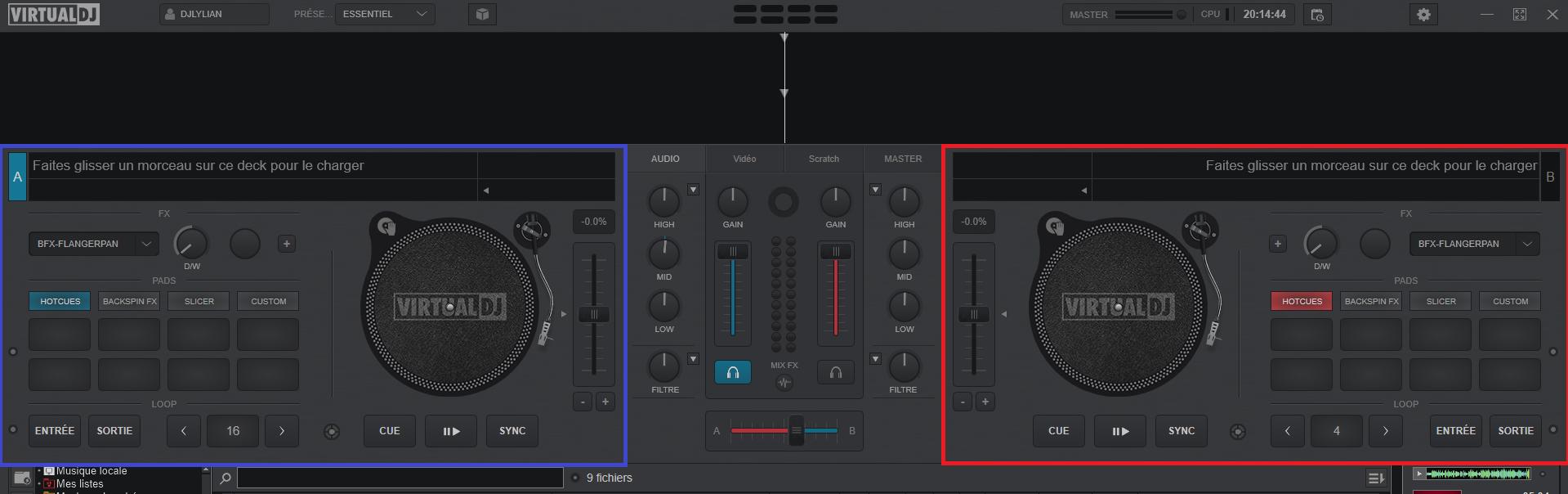Click the hand icon on deck B turntable
This screenshot has height=494, width=1568.
pos(1056,227)
